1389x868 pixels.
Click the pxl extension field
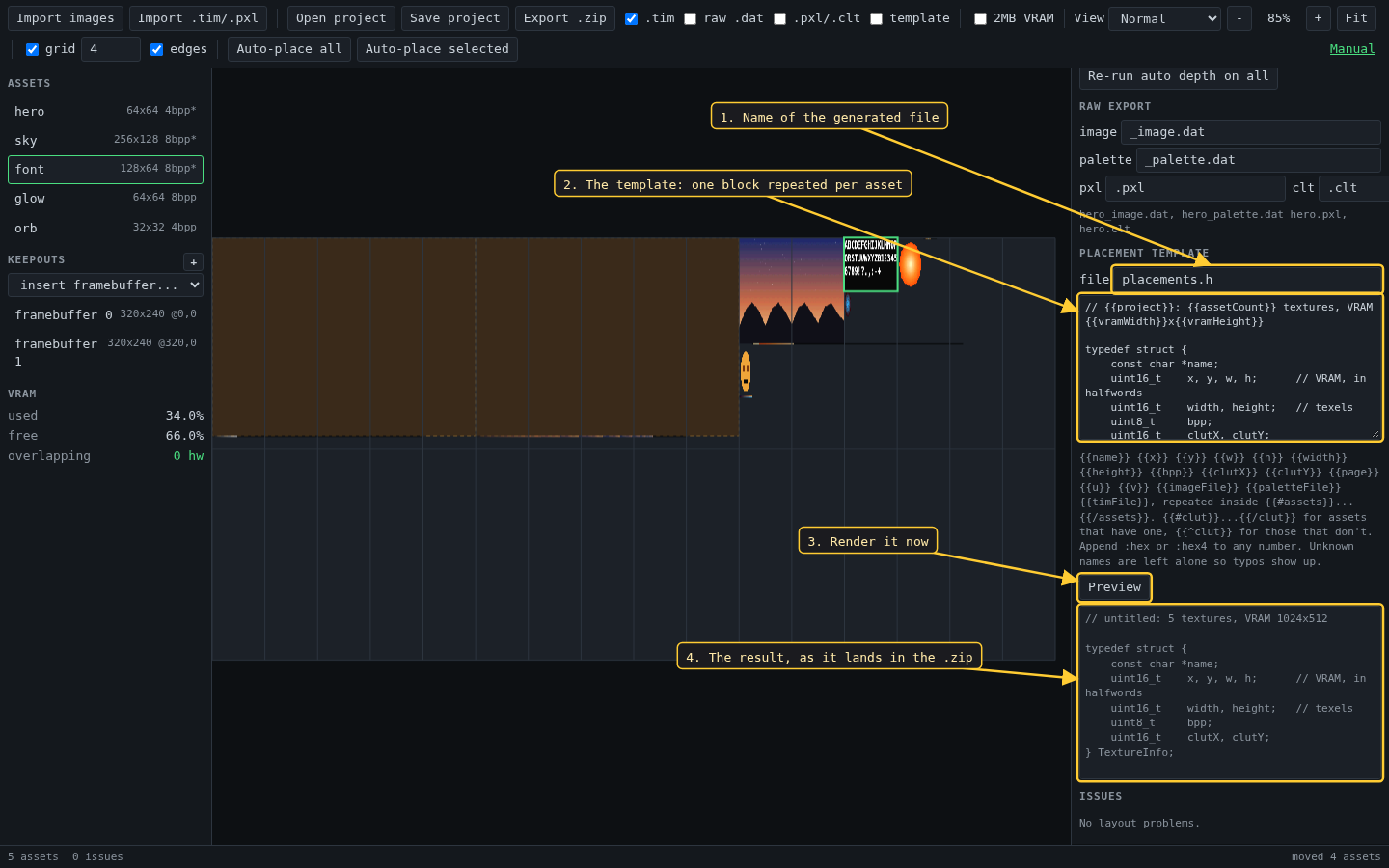pos(1195,188)
